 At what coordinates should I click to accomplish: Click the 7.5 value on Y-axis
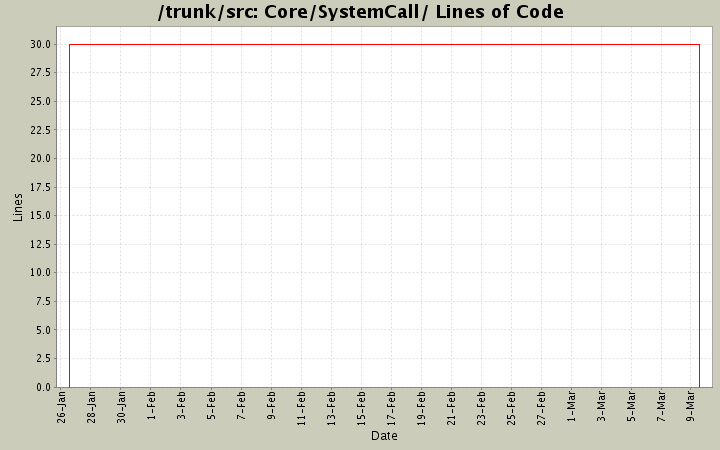[44, 301]
